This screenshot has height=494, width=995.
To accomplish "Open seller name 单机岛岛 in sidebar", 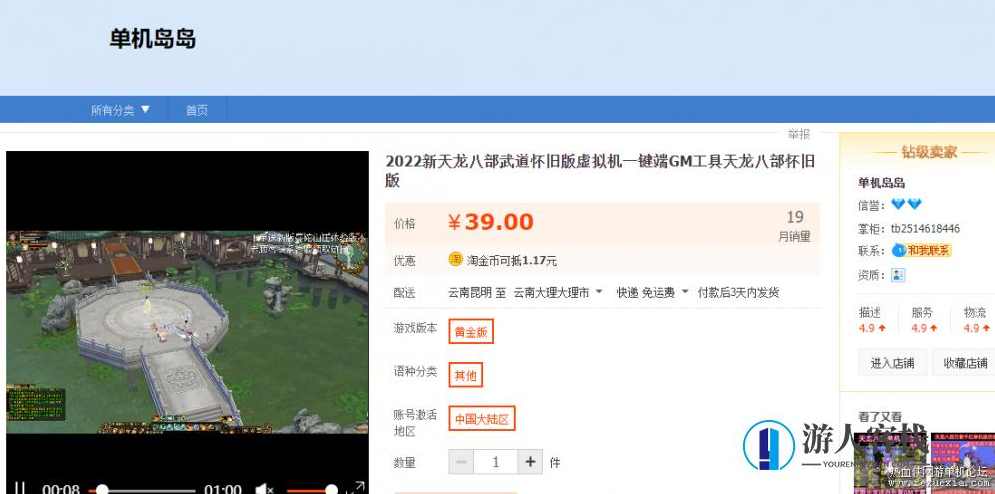I will 881,183.
